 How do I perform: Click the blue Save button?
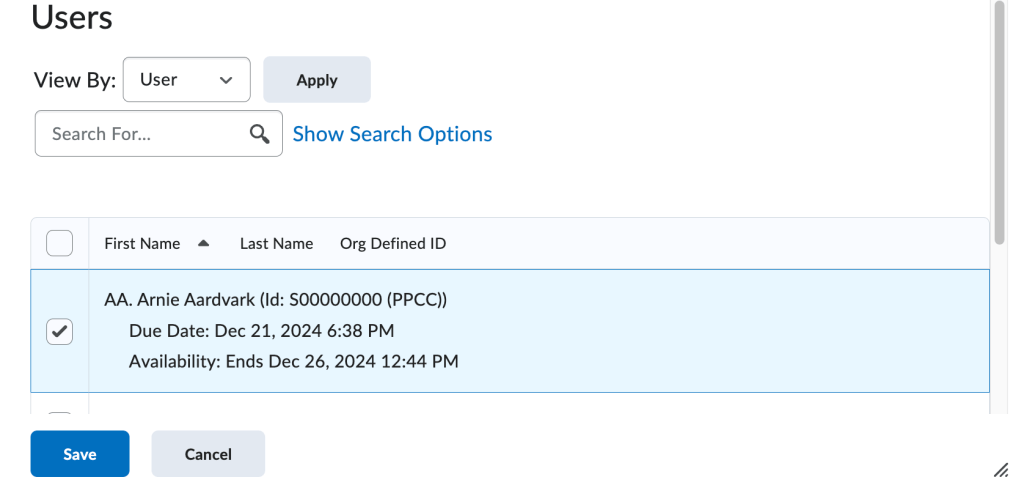click(80, 454)
